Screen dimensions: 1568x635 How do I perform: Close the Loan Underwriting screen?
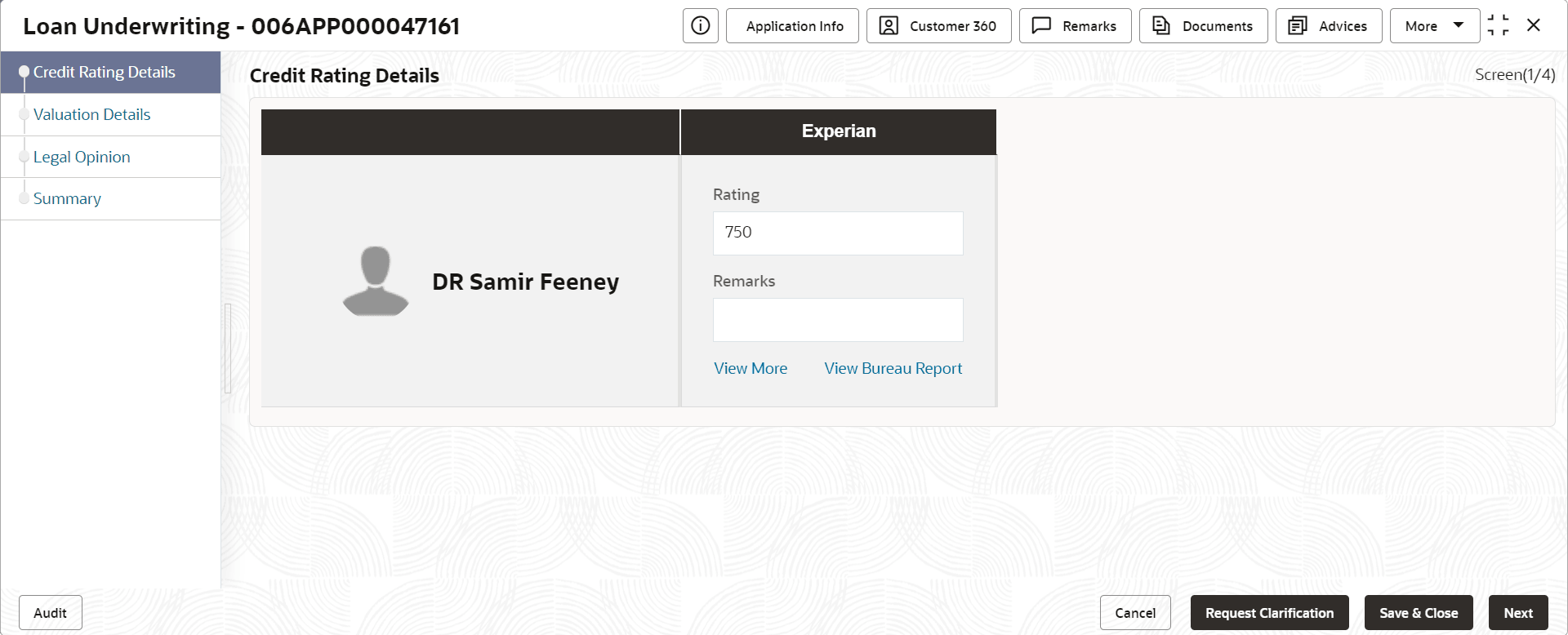click(x=1534, y=25)
